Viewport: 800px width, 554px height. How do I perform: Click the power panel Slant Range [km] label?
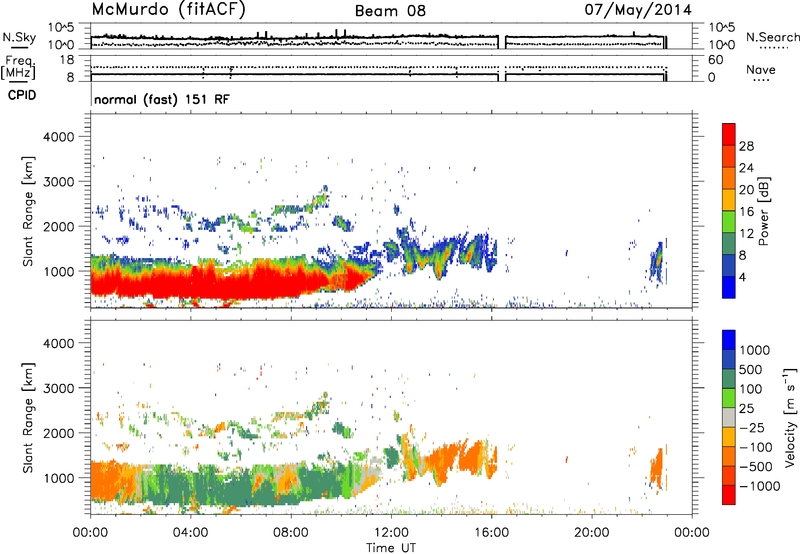tap(28, 211)
